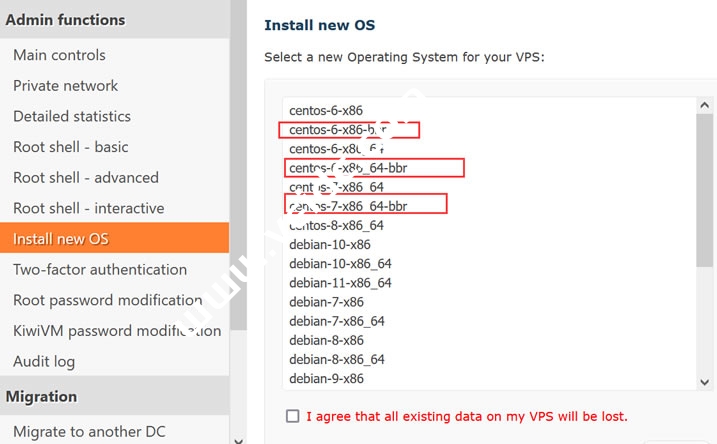This screenshot has height=444, width=717.
Task: Launch Root shell - interactive
Action: (88, 208)
